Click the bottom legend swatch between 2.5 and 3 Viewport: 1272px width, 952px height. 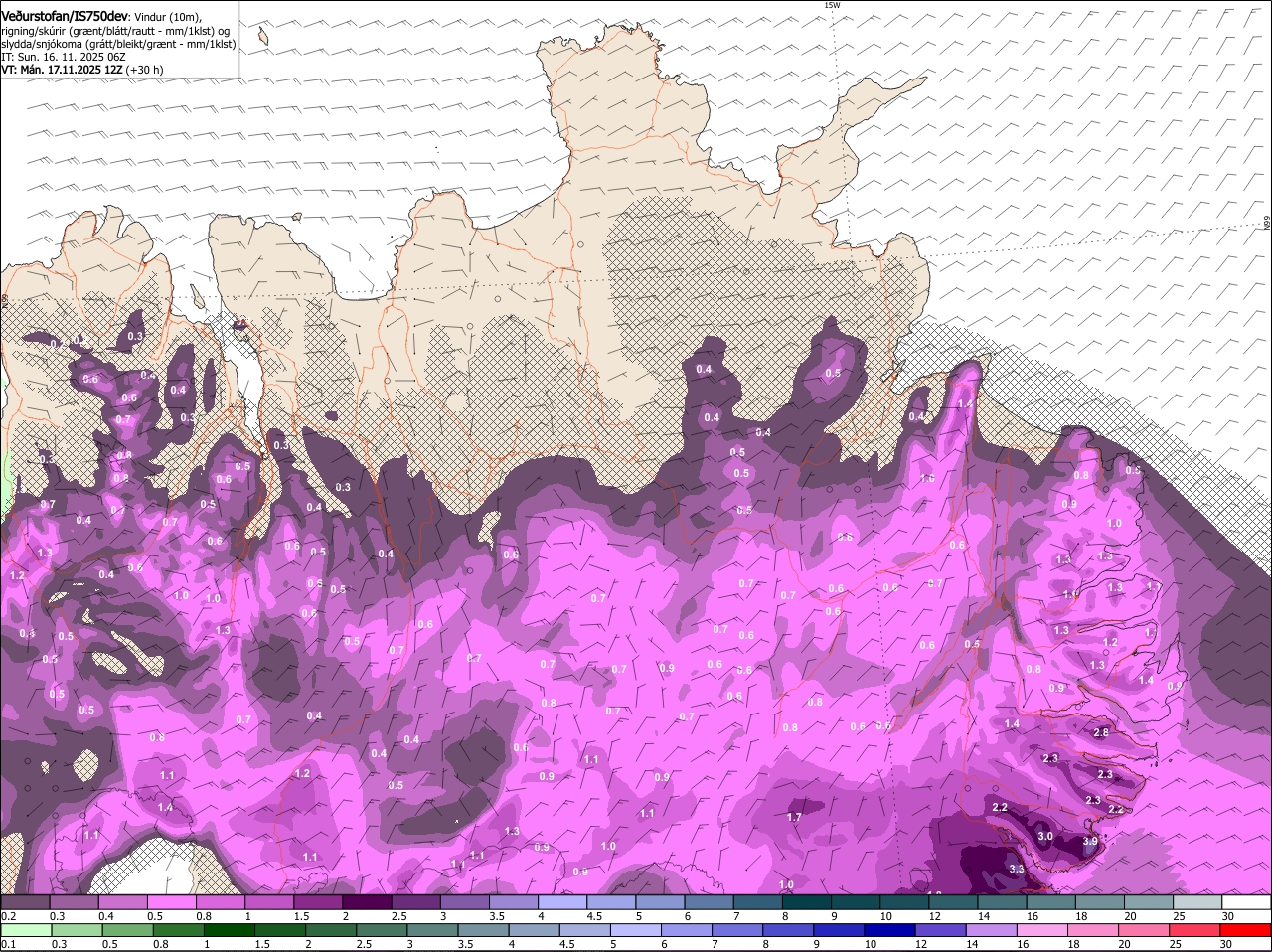point(382,931)
